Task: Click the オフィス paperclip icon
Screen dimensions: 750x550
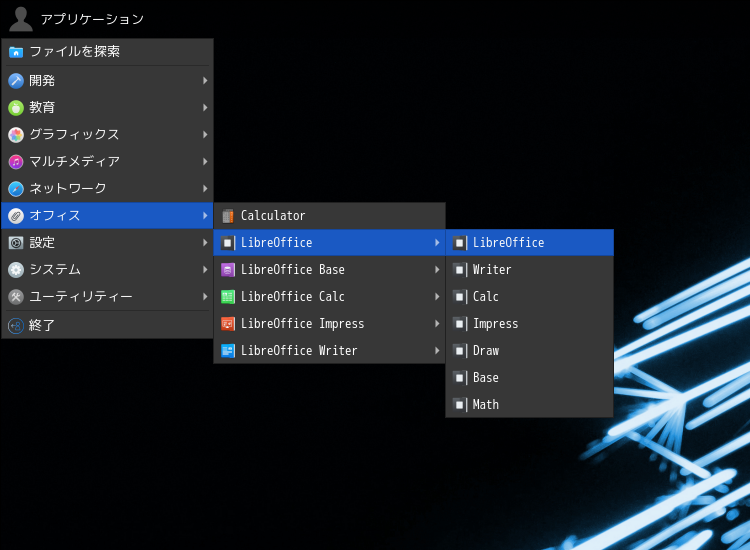Action: pyautogui.click(x=16, y=216)
